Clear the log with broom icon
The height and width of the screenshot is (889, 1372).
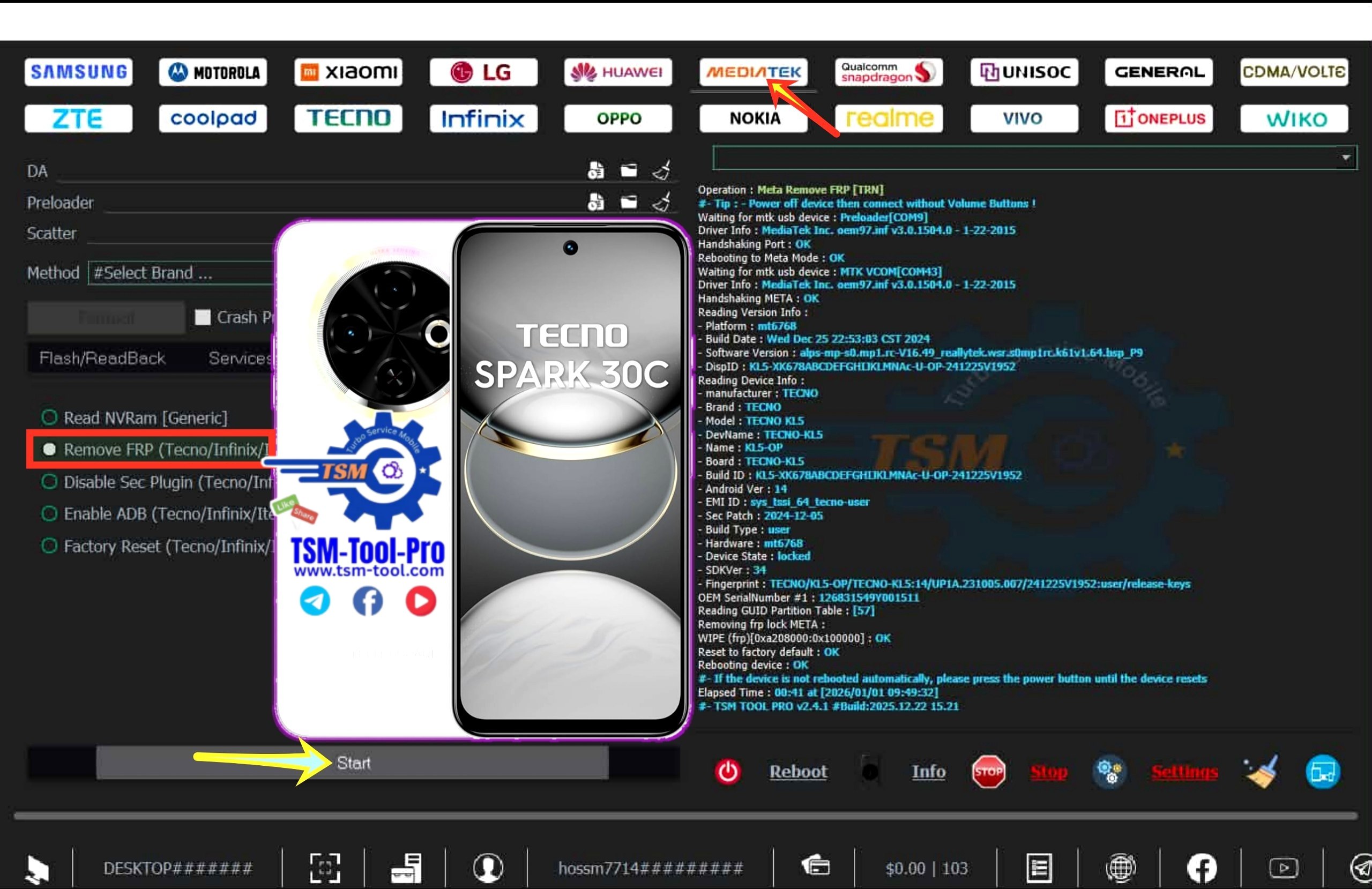pos(1261,772)
